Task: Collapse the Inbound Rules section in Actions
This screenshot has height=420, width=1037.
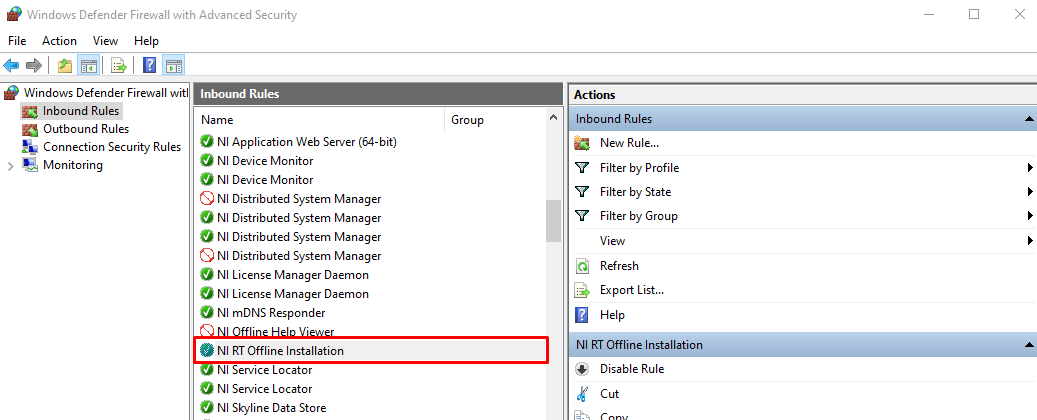Action: pos(1029,119)
